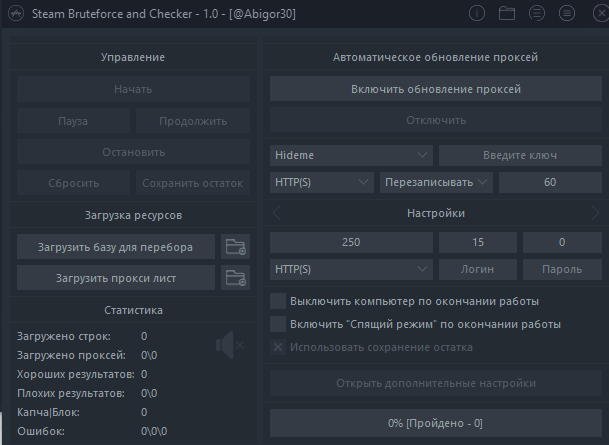Click the Начать button
The image size is (609, 445).
(133, 89)
